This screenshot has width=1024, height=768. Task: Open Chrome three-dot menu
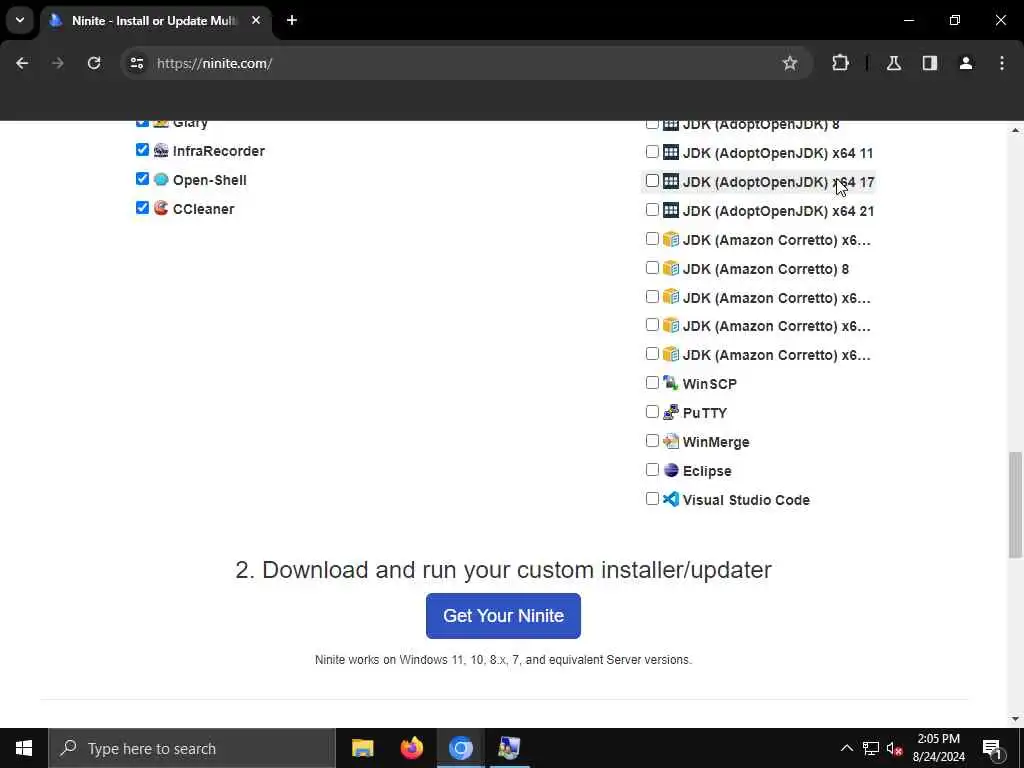click(1001, 63)
